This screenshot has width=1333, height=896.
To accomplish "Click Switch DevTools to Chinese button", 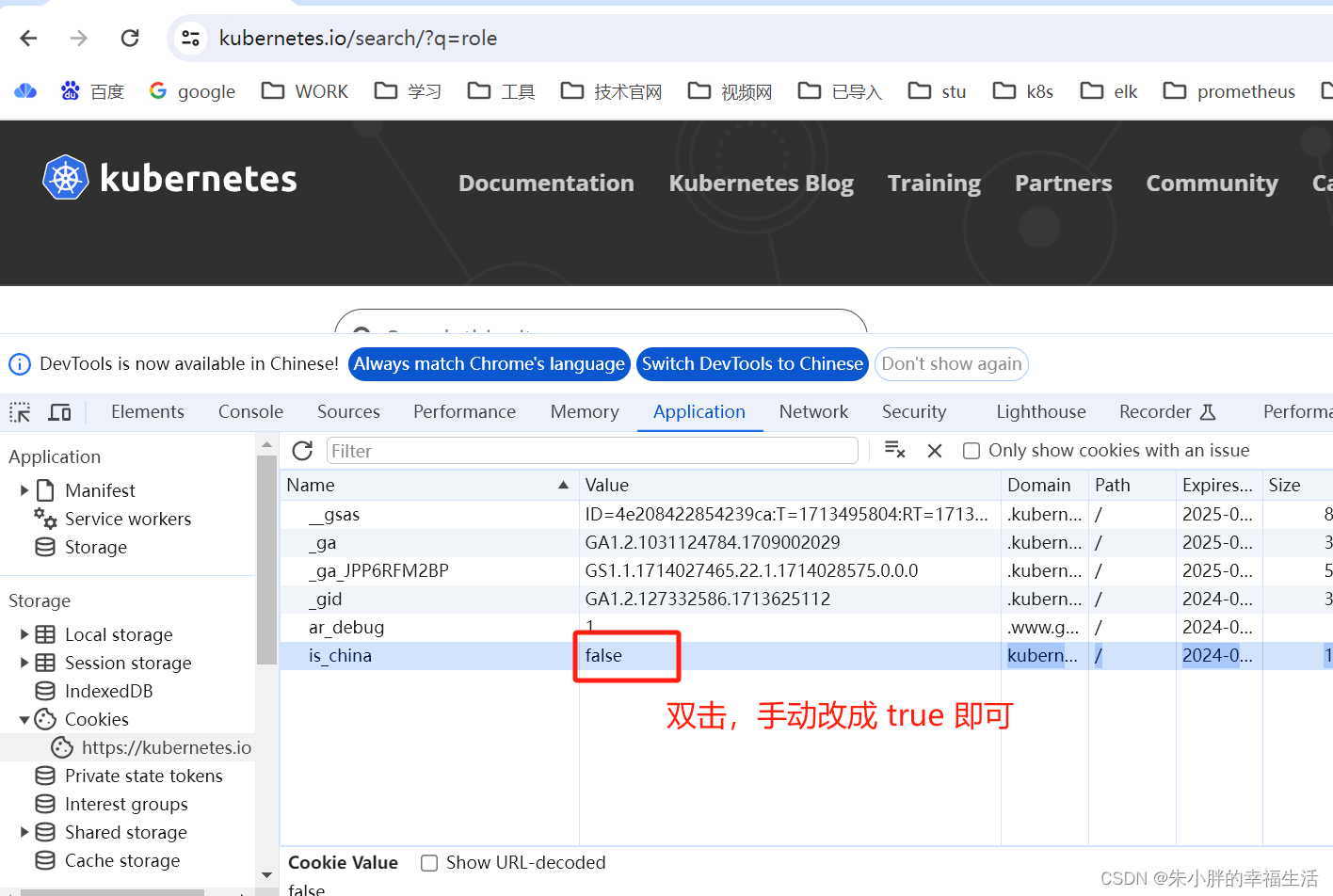I will point(752,364).
